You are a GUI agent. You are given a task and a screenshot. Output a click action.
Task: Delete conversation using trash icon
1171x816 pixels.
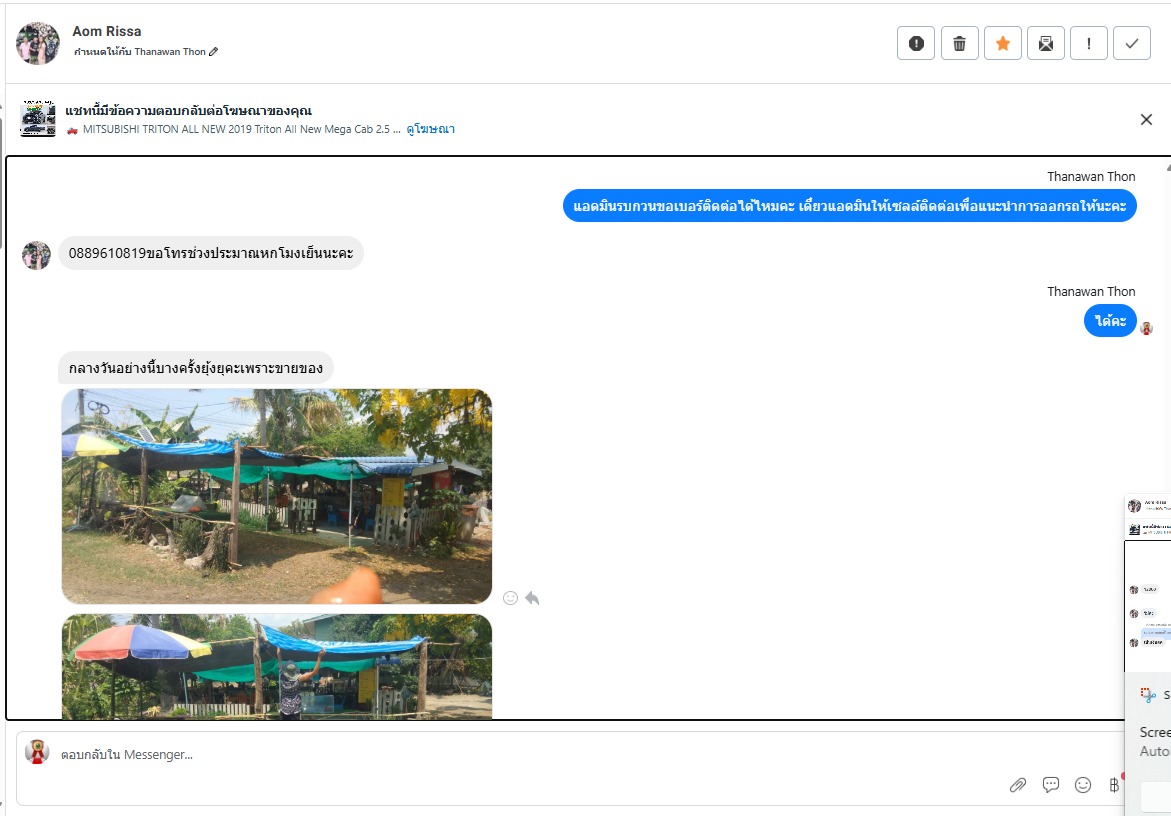960,43
